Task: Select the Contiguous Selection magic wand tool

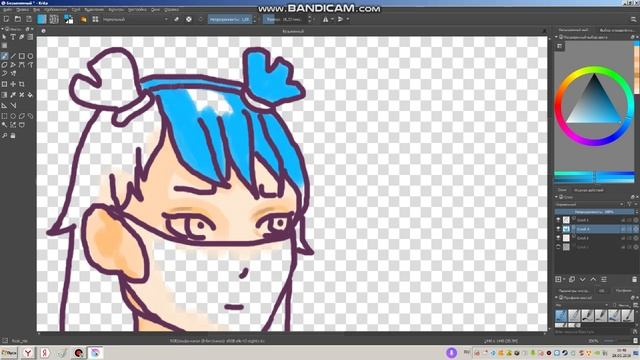Action: [4, 124]
